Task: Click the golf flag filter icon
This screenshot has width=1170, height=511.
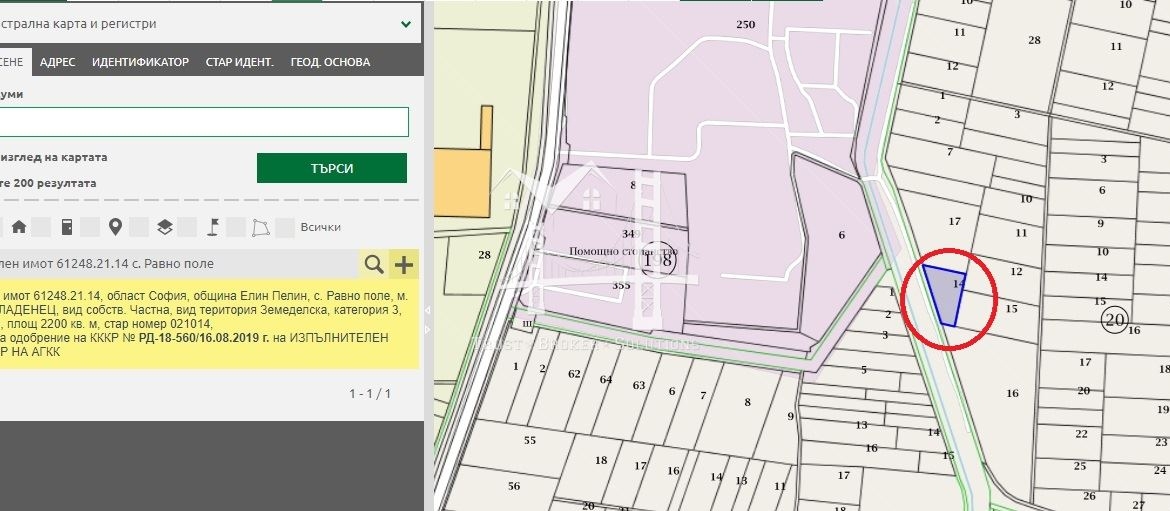Action: tap(212, 227)
